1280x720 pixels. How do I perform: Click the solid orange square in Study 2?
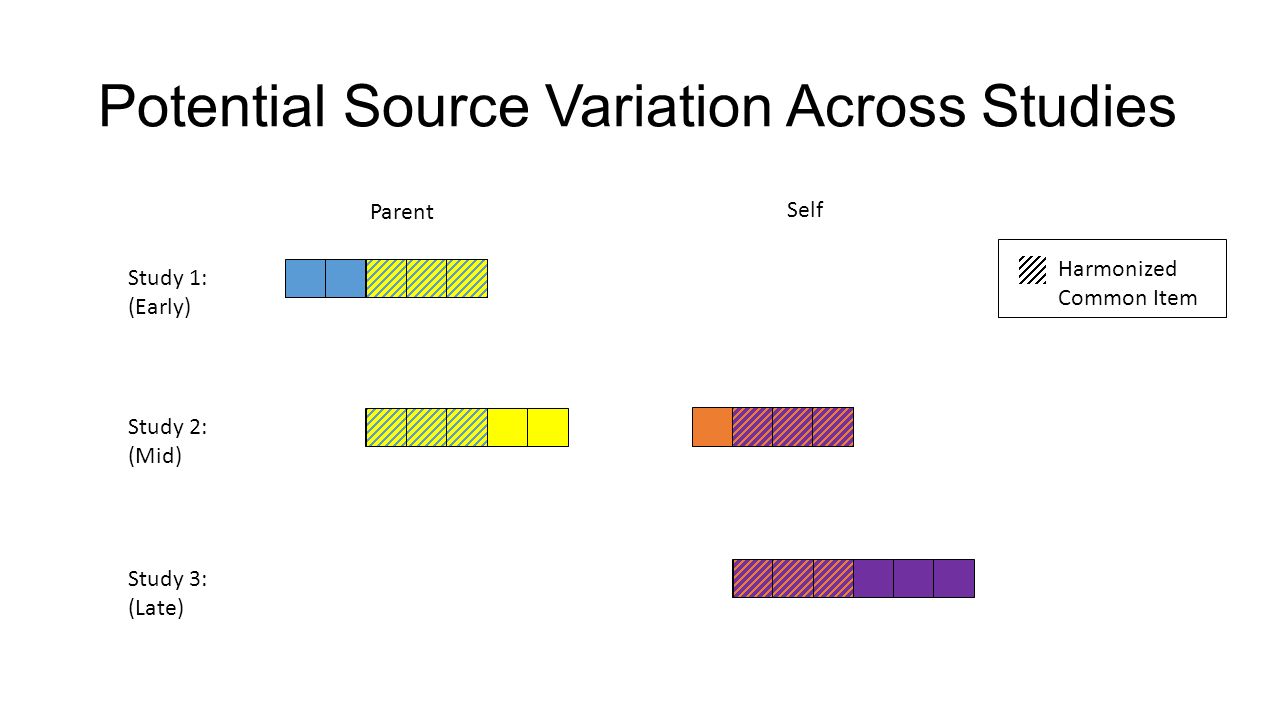click(x=712, y=427)
